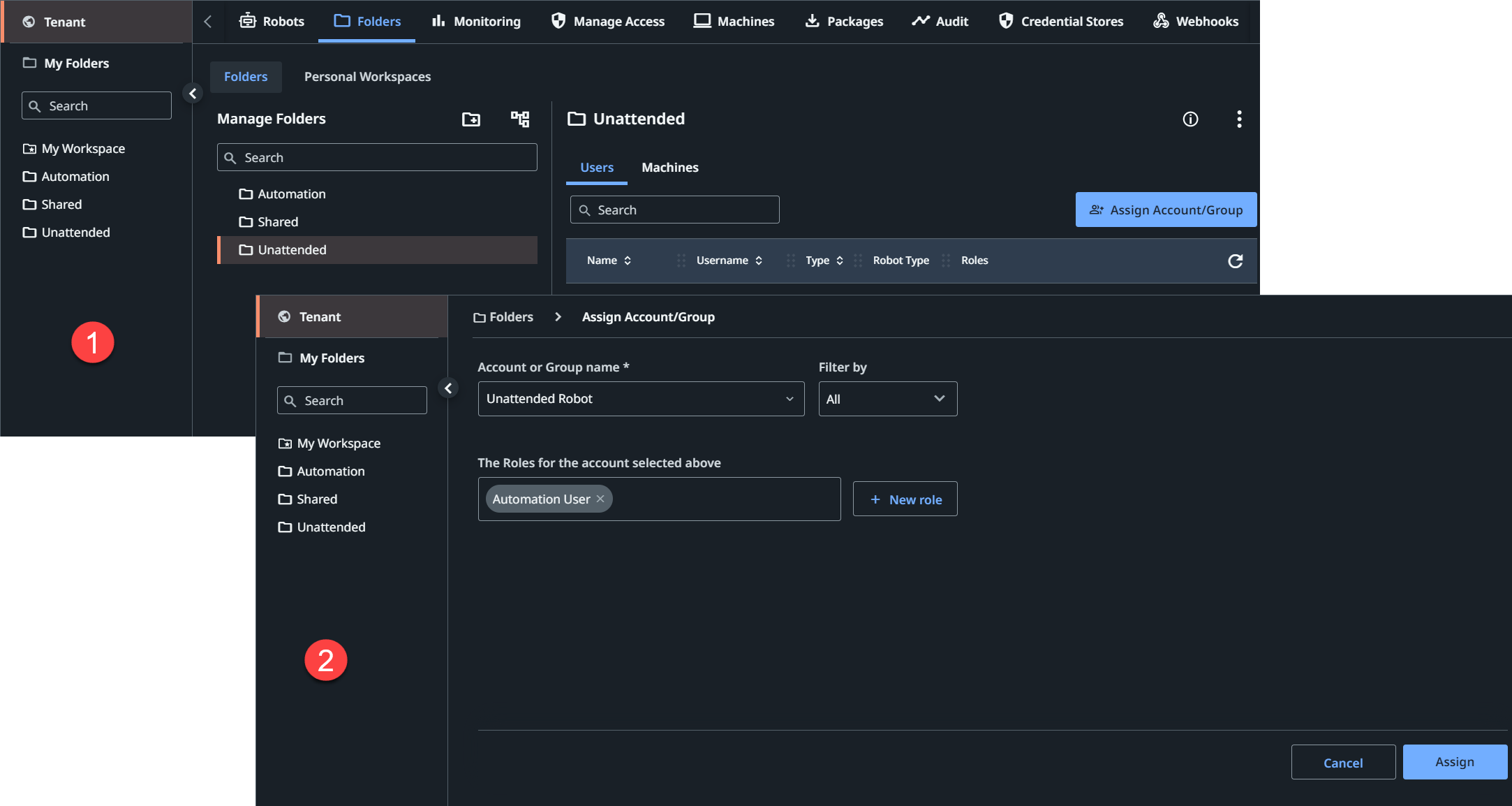Click Assign Account/Group button
Image resolution: width=1512 pixels, height=806 pixels.
[x=1166, y=210]
